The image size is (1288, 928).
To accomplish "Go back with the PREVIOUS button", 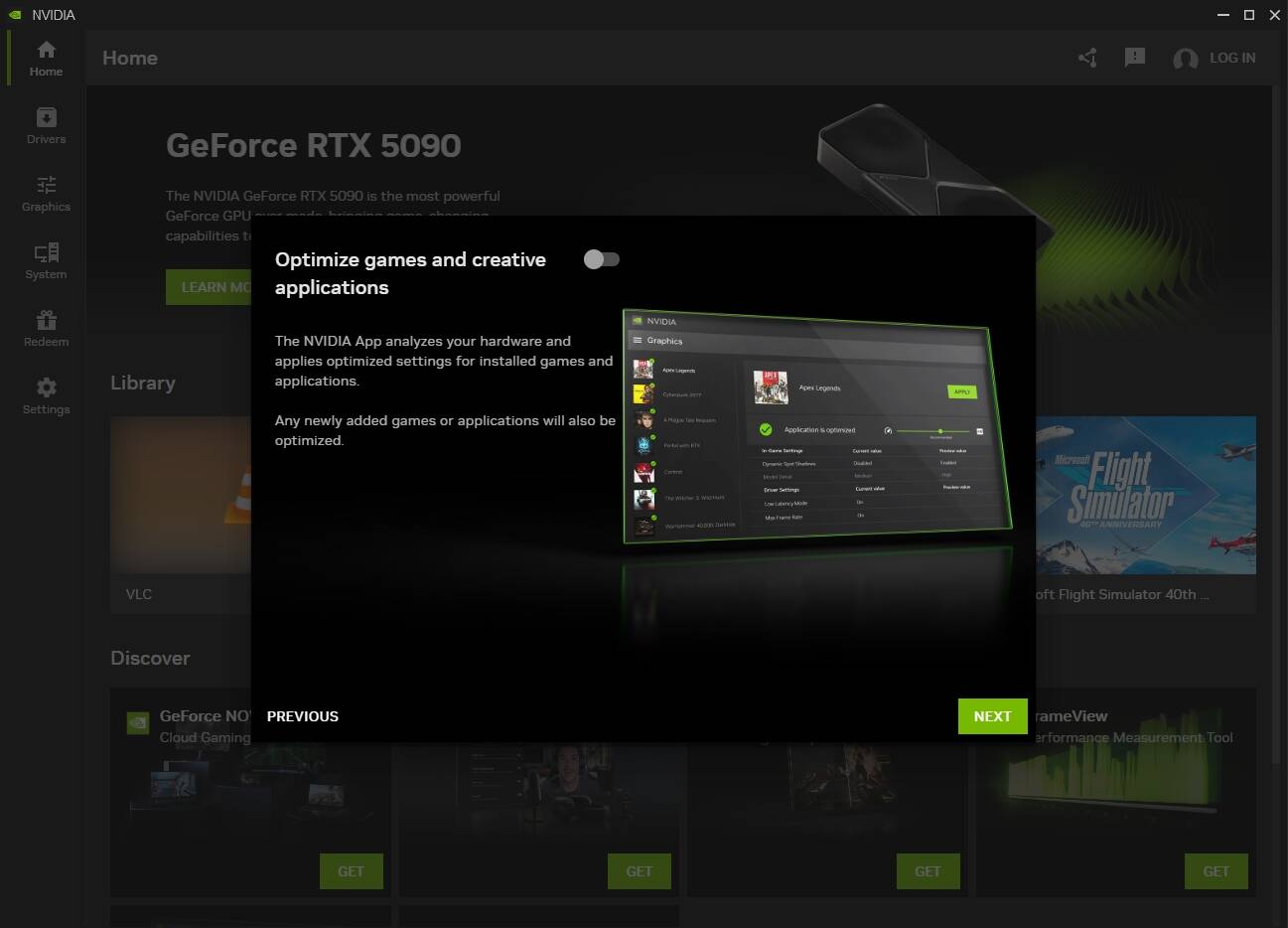I will (x=302, y=715).
